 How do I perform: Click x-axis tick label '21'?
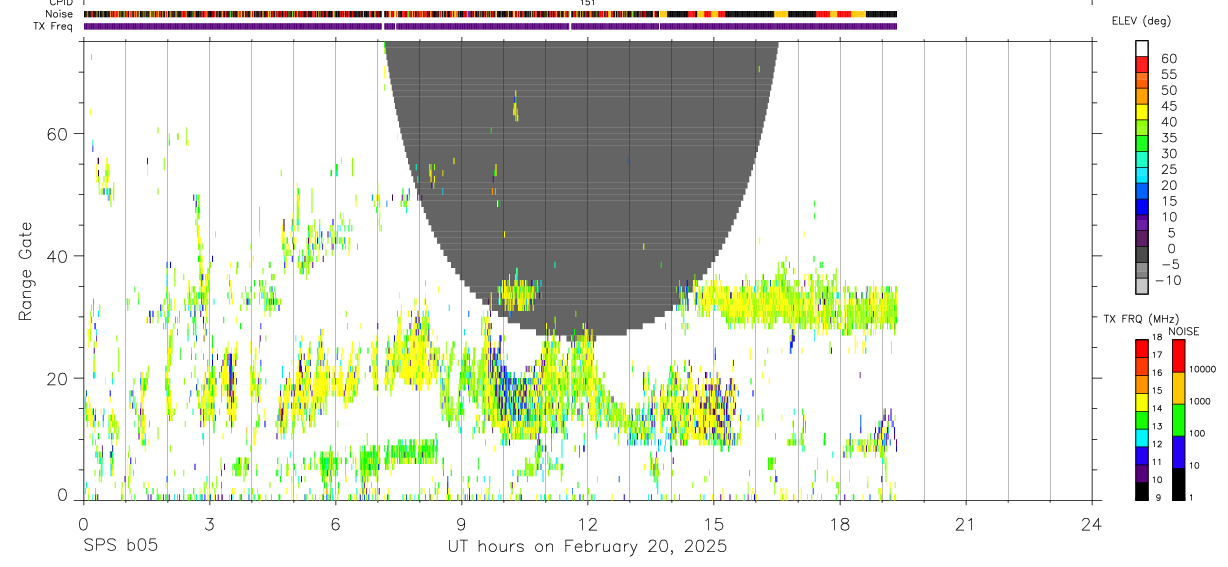tap(966, 523)
